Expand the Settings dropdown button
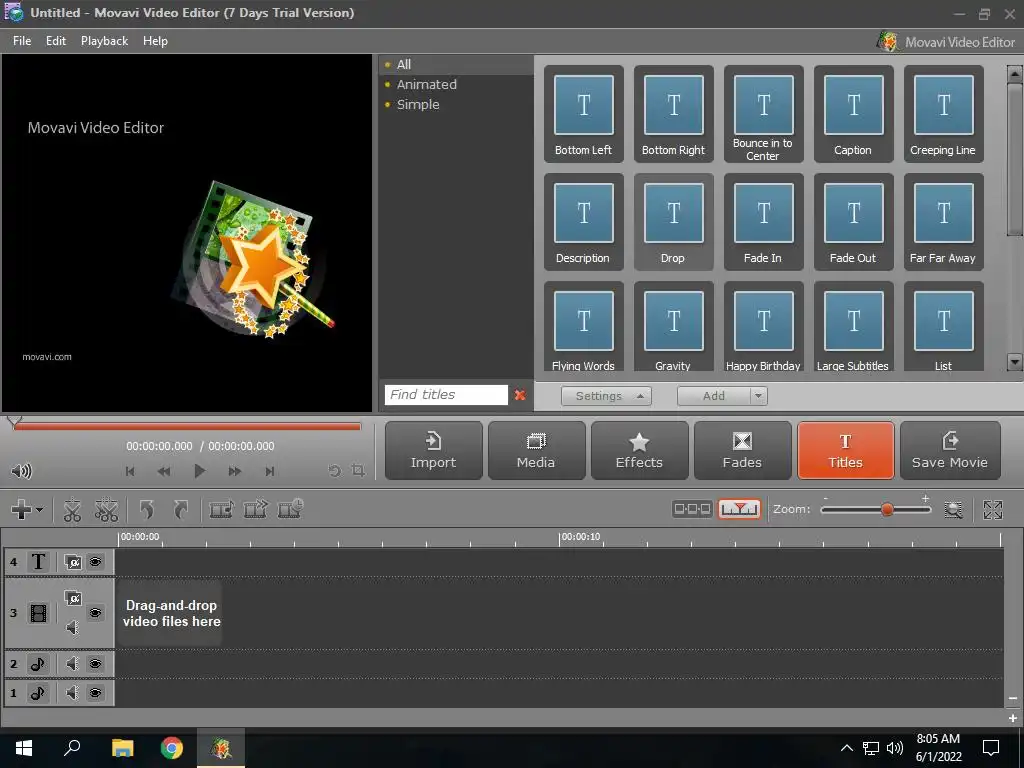Image resolution: width=1024 pixels, height=768 pixels. (606, 396)
